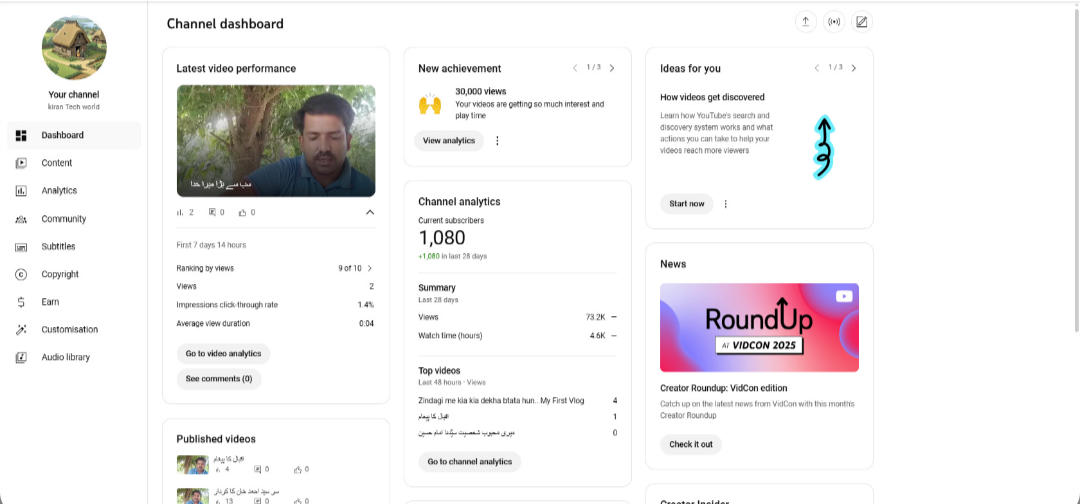This screenshot has height=504, width=1080.
Task: Click Check it out button
Action: 691,444
